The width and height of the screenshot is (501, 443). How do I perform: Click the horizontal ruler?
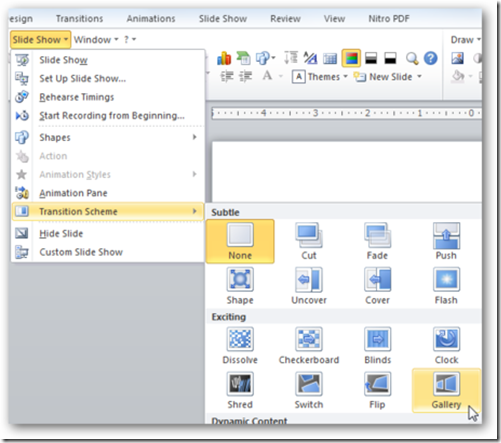[x=346, y=113]
